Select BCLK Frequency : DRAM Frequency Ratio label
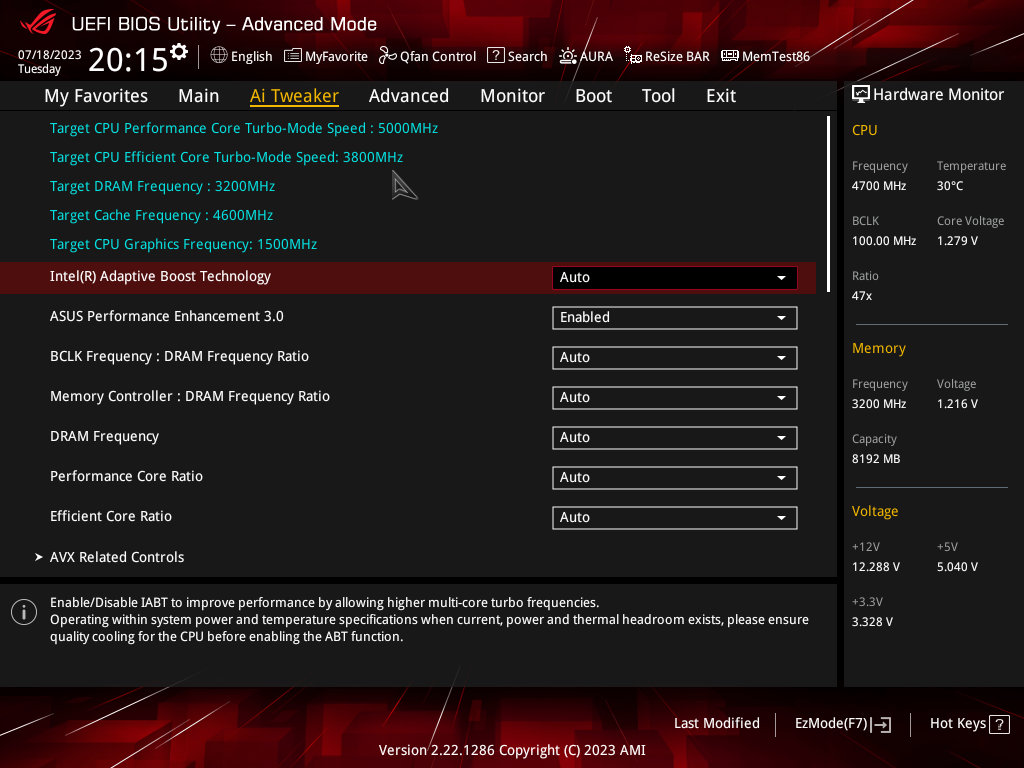Viewport: 1024px width, 768px height. 180,356
